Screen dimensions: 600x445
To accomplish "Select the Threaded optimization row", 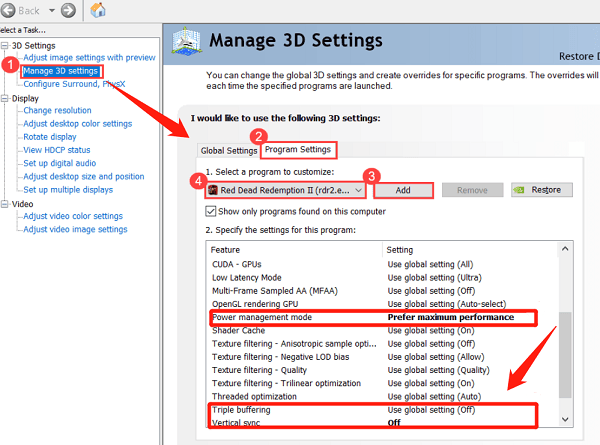I will coord(382,396).
